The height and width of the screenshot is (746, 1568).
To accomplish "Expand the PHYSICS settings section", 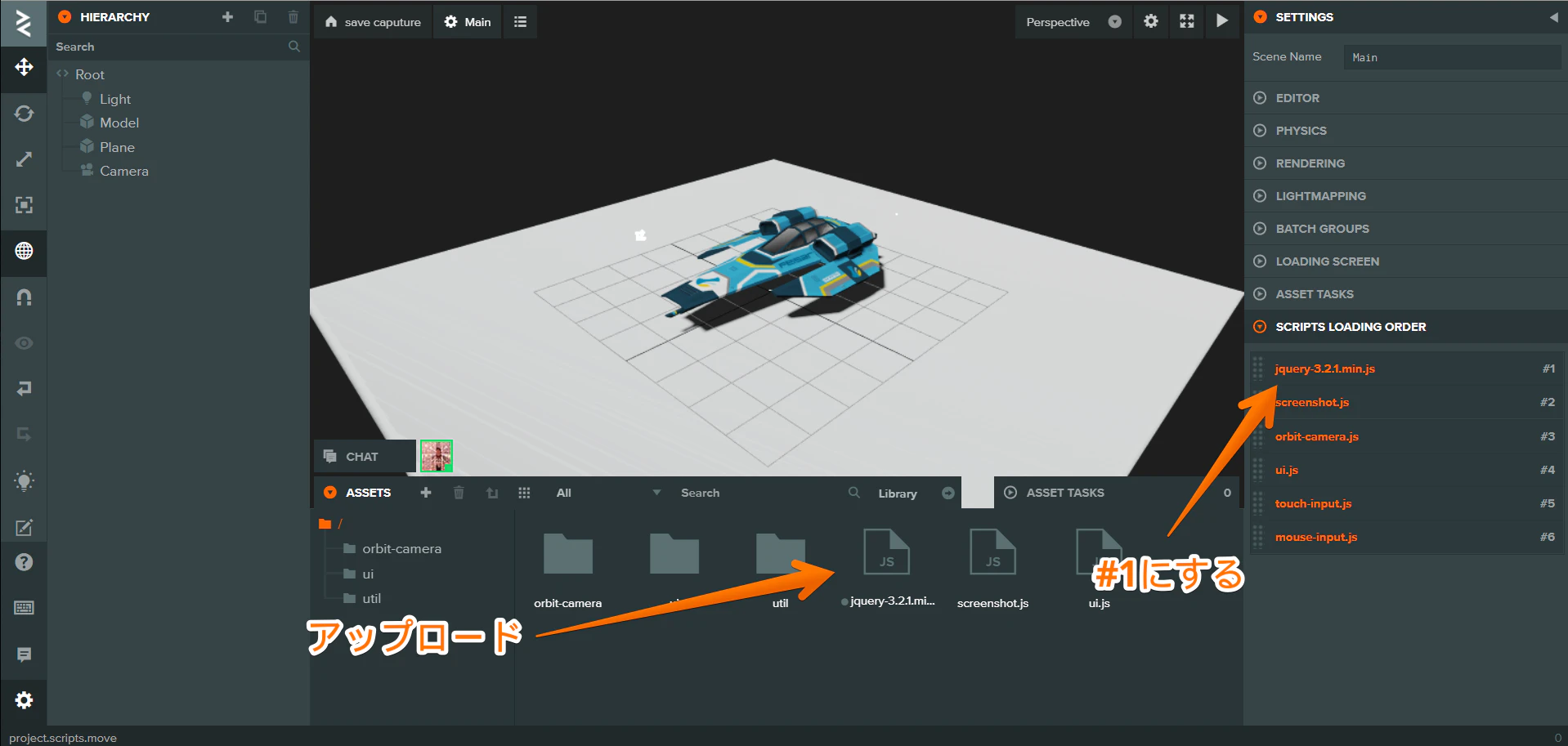I will [x=1405, y=131].
